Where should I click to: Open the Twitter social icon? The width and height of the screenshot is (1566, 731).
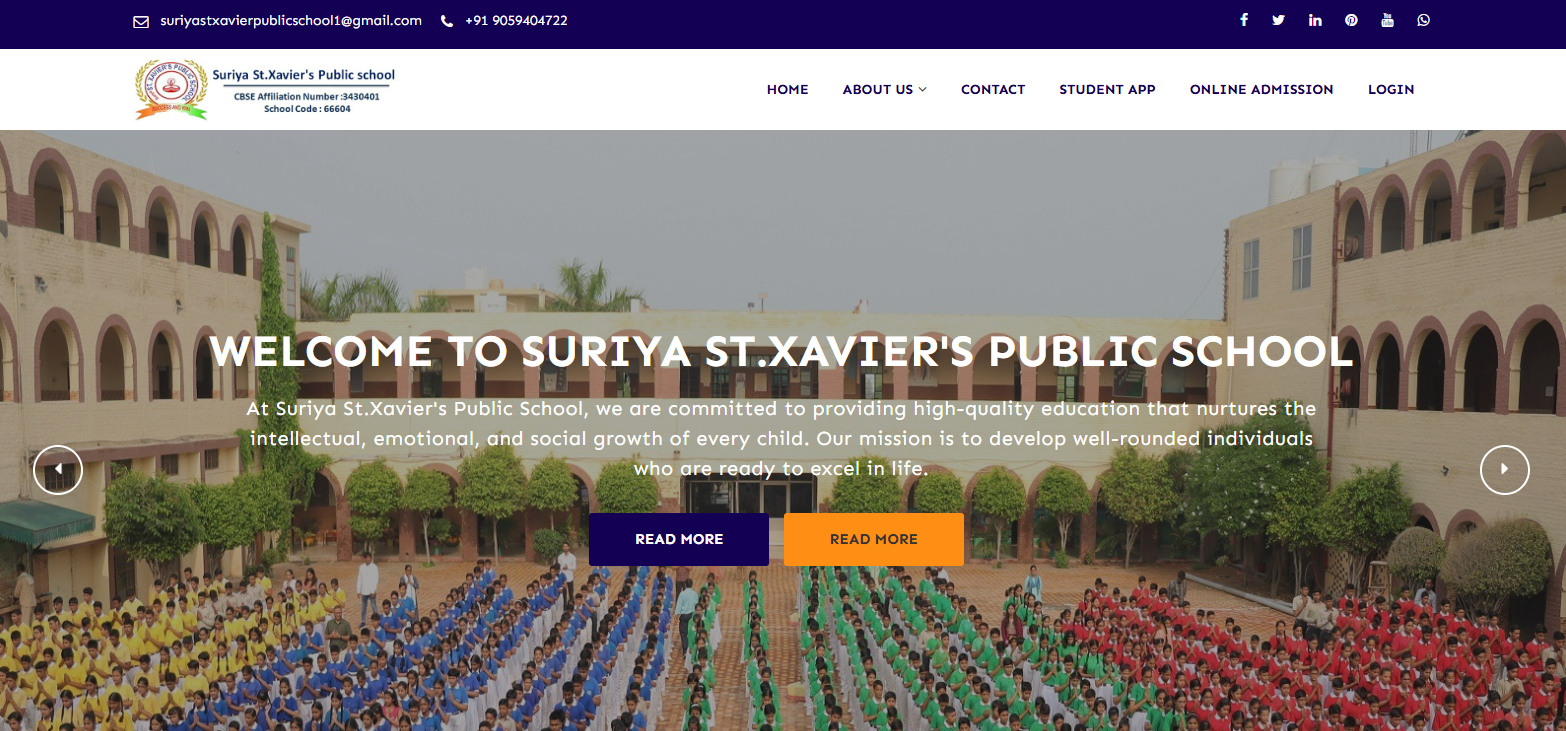tap(1278, 20)
